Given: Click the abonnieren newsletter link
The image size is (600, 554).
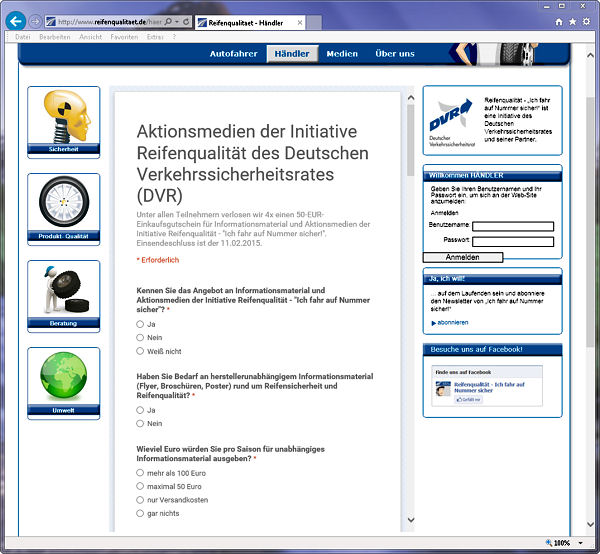Looking at the screenshot, I should pyautogui.click(x=453, y=323).
